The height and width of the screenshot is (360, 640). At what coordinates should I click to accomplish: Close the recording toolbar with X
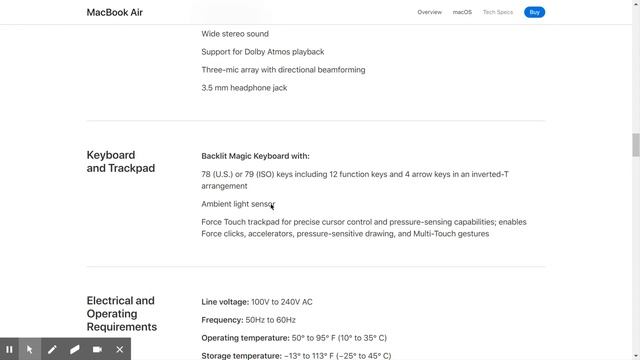click(120, 349)
